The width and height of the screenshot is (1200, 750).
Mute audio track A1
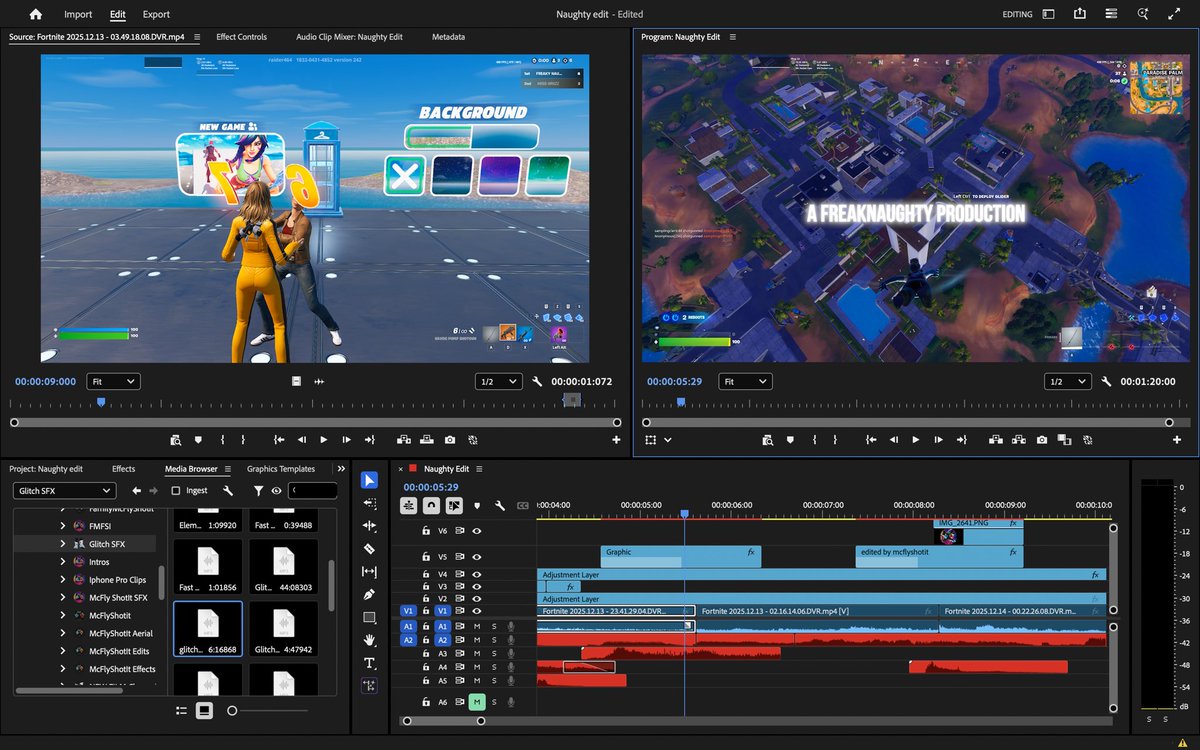pos(477,626)
